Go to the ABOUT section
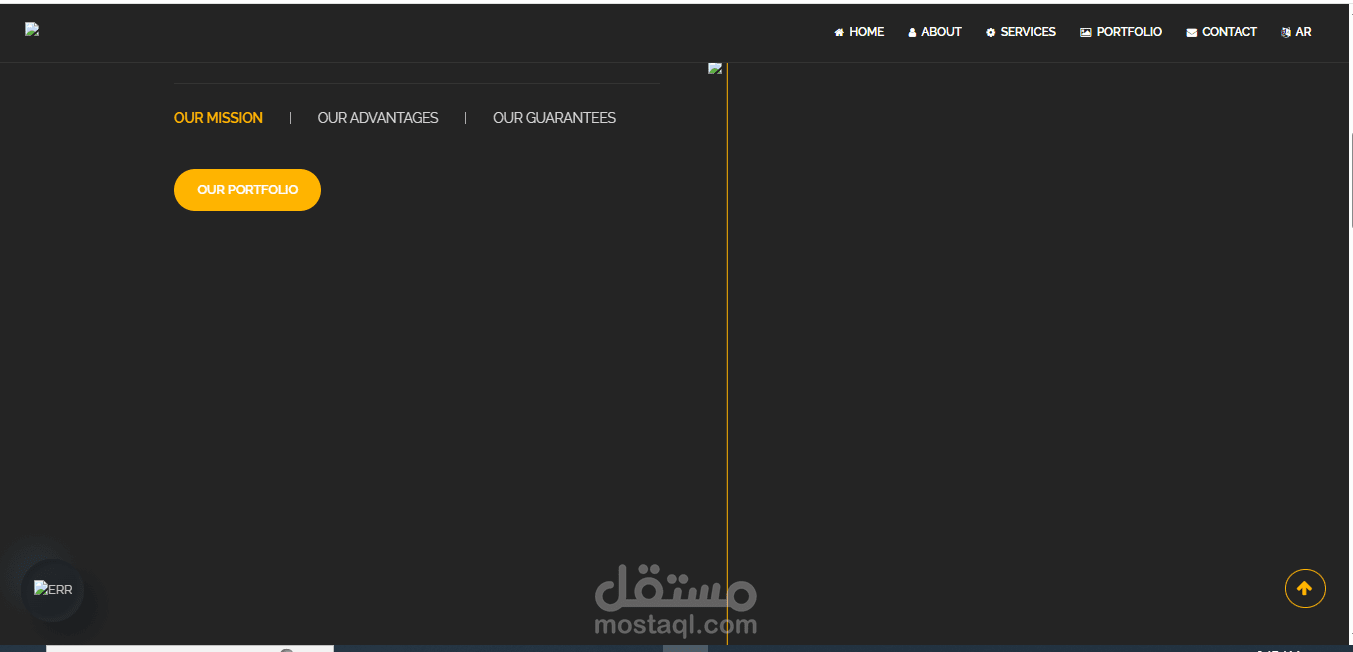The height and width of the screenshot is (652, 1353). tap(934, 32)
